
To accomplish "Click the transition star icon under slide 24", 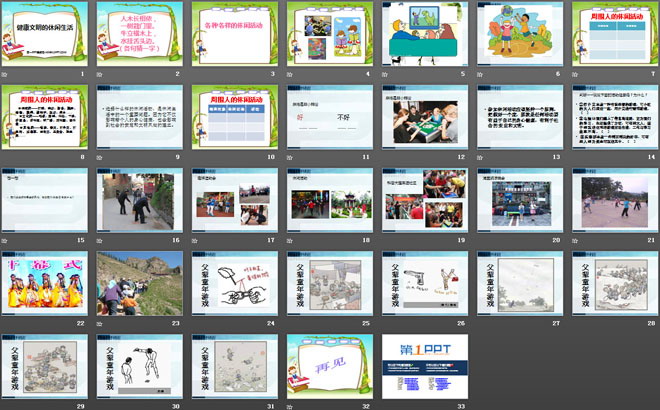I will [x=197, y=324].
